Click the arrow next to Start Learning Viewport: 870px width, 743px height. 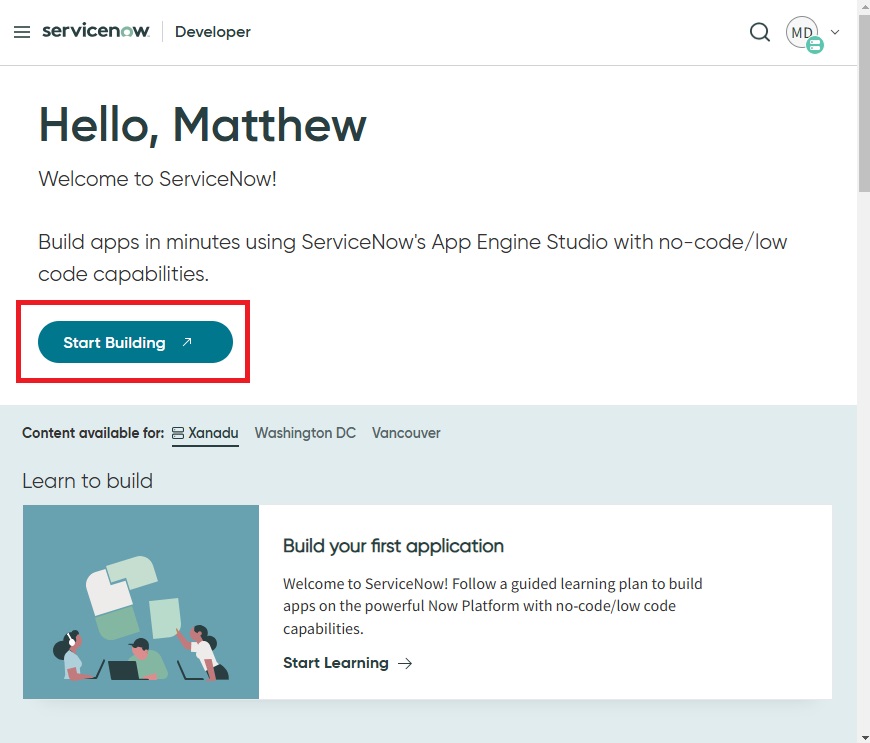(405, 663)
